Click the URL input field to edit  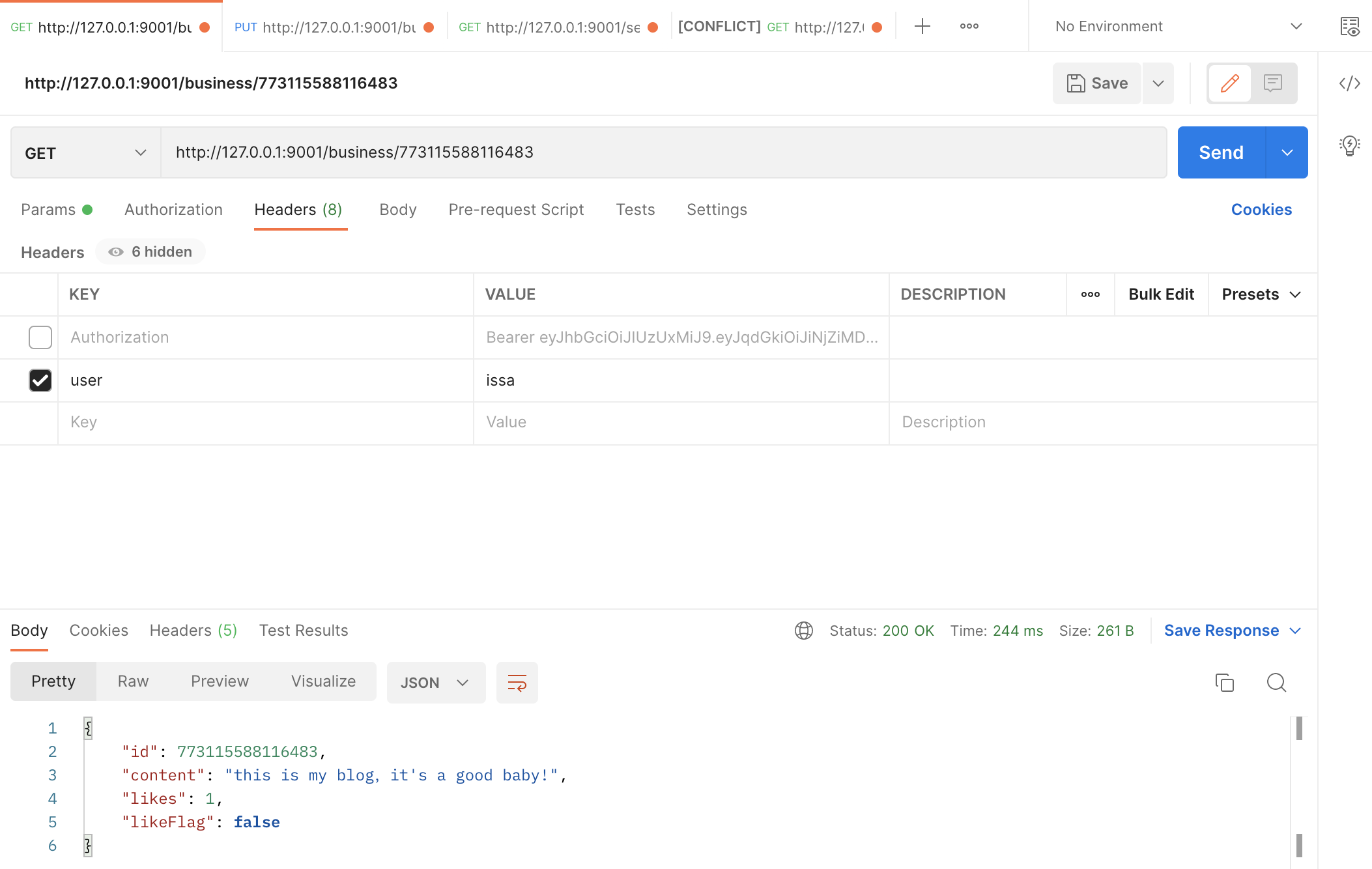tap(666, 152)
